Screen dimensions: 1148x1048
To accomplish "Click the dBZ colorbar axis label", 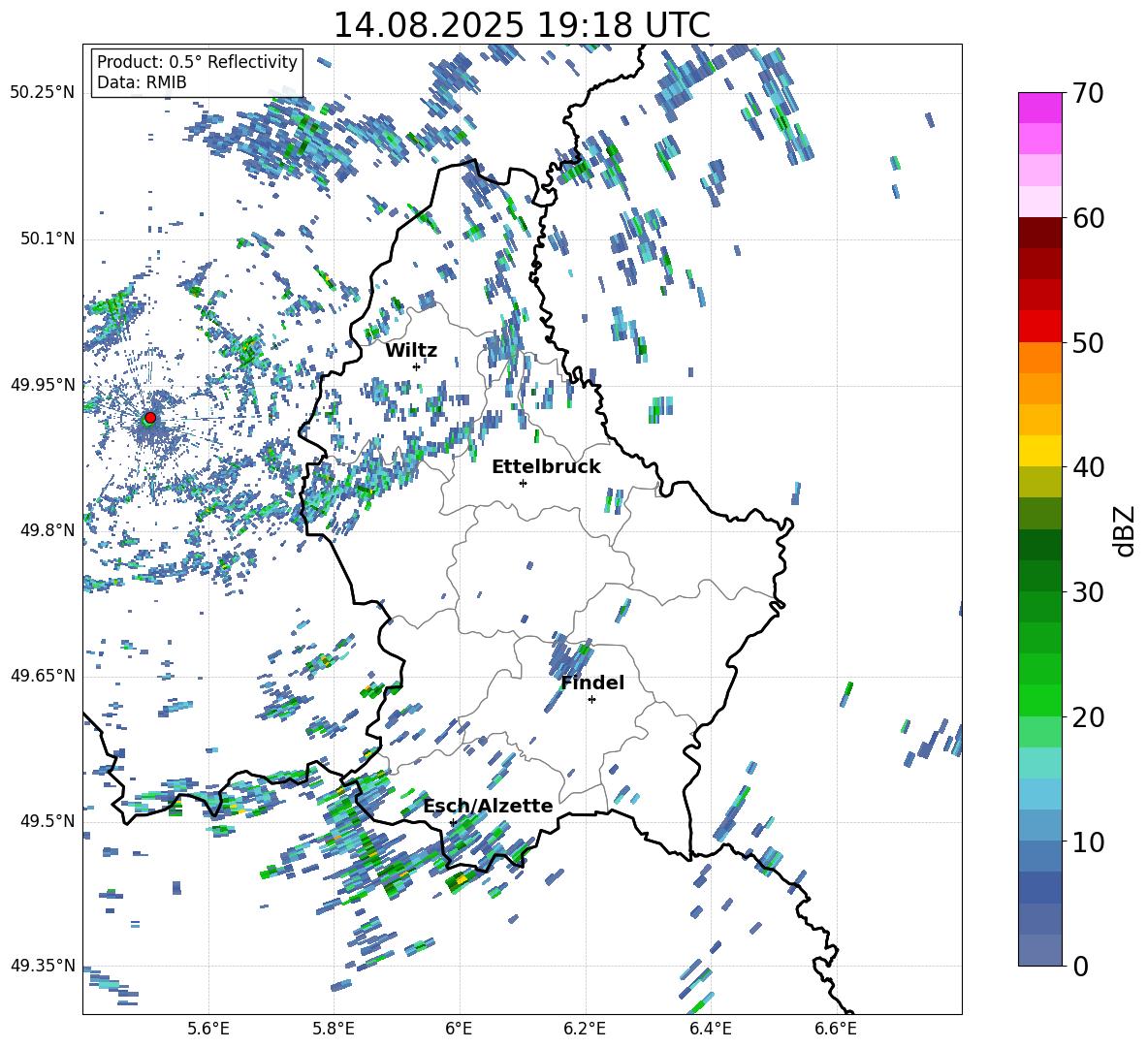I will click(x=1124, y=530).
